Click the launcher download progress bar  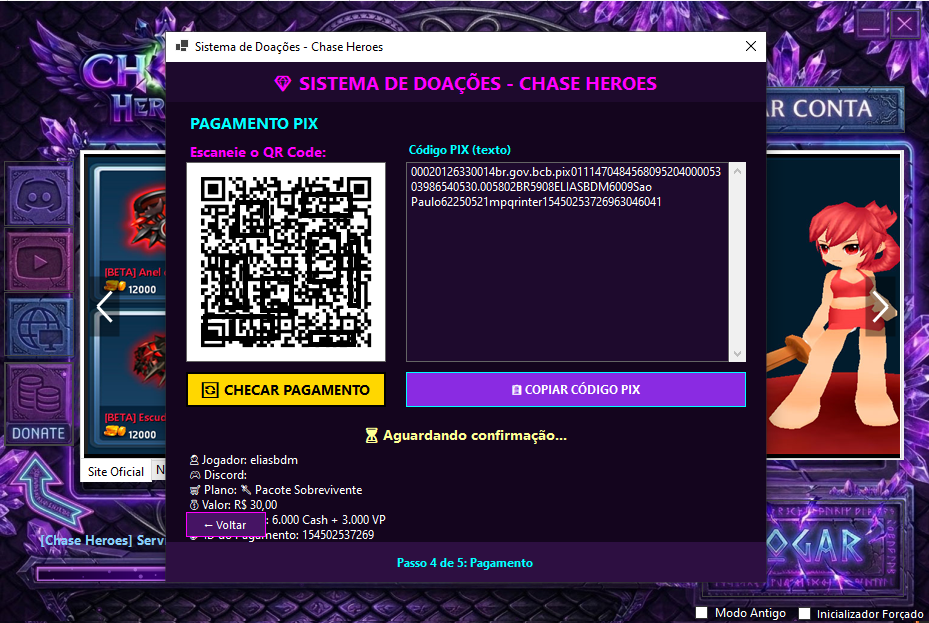(101, 573)
